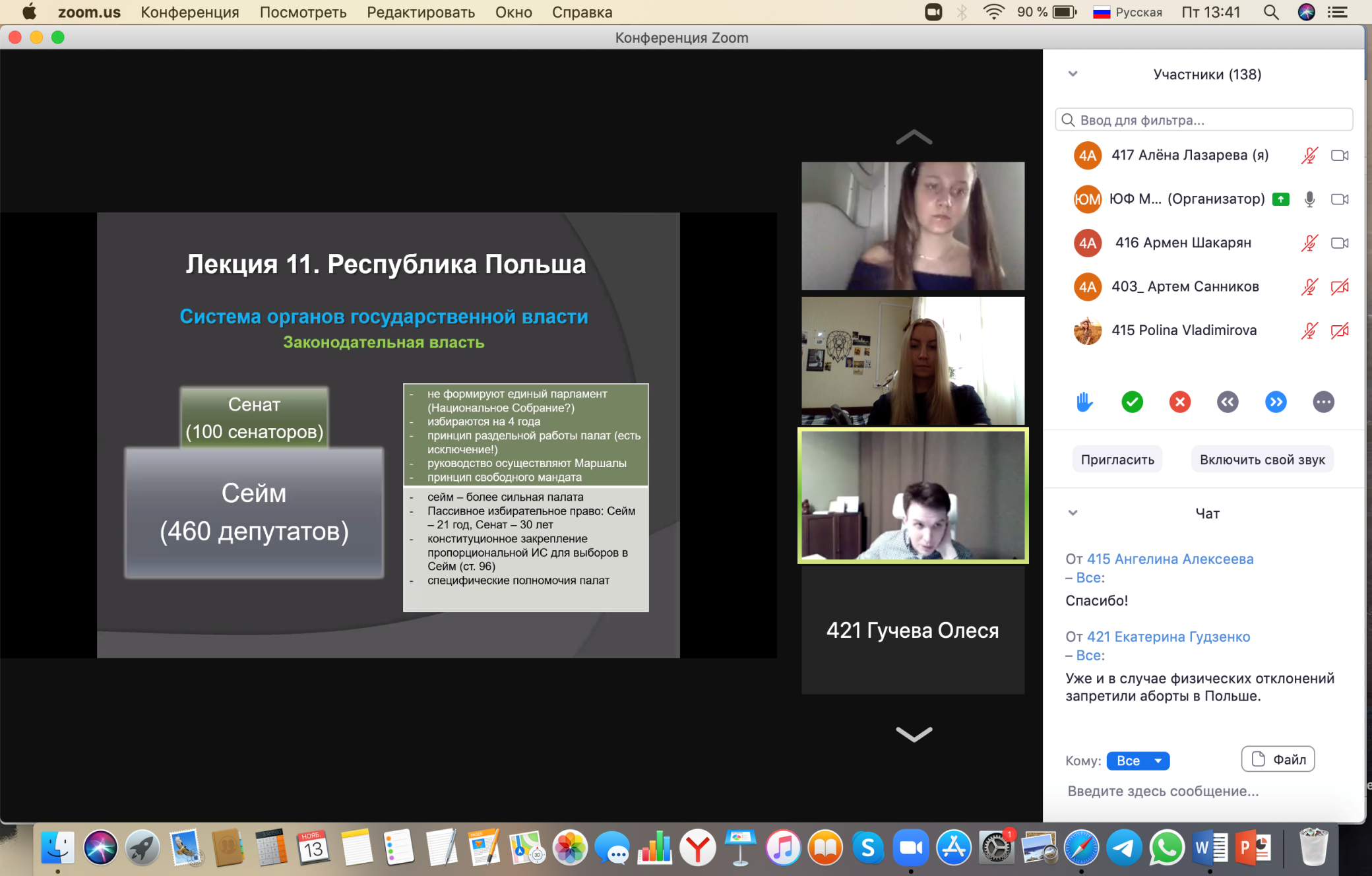Collapse the Участники panel chevron
The height and width of the screenshot is (876, 1372).
click(x=1073, y=74)
